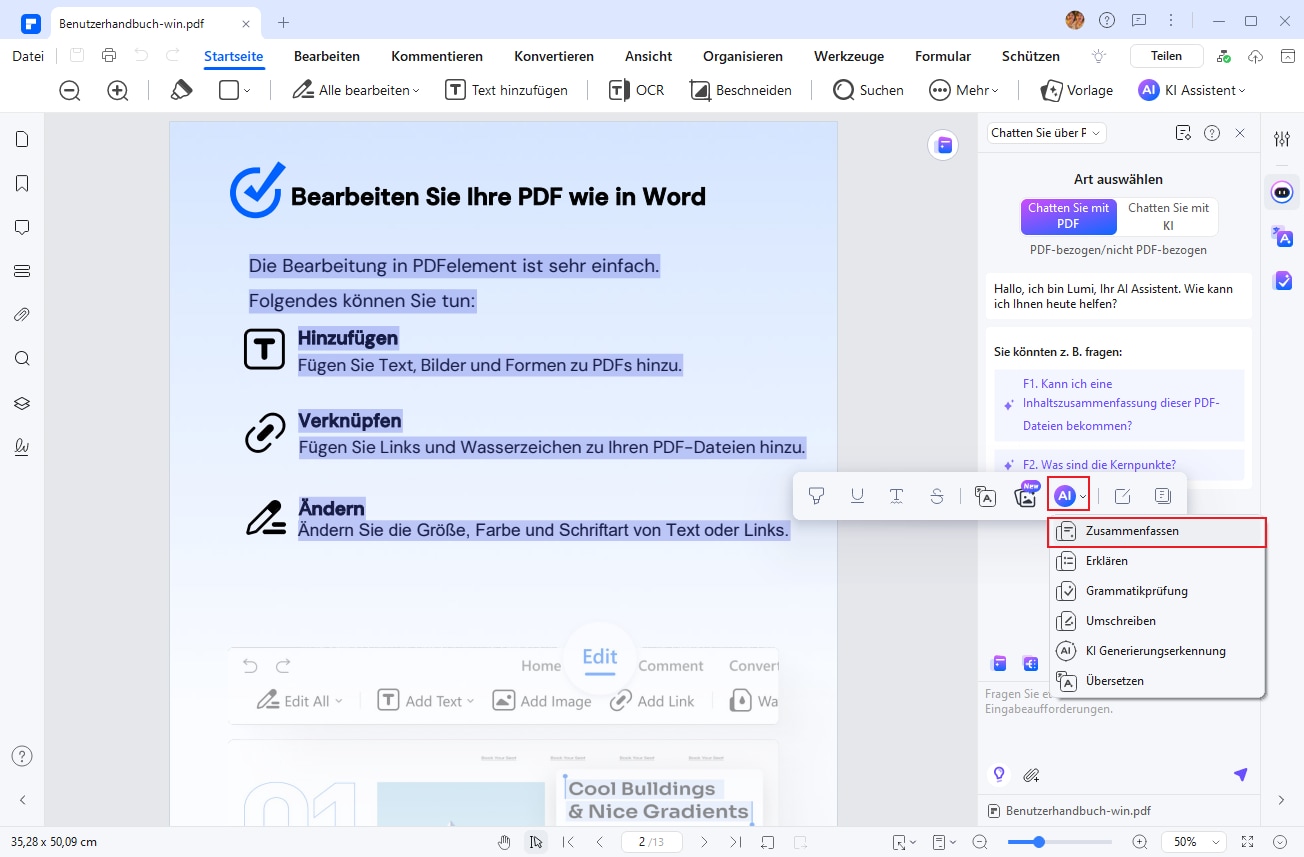Choose Grammatikprüfung from the AI menu
The height and width of the screenshot is (857, 1304).
1157,591
